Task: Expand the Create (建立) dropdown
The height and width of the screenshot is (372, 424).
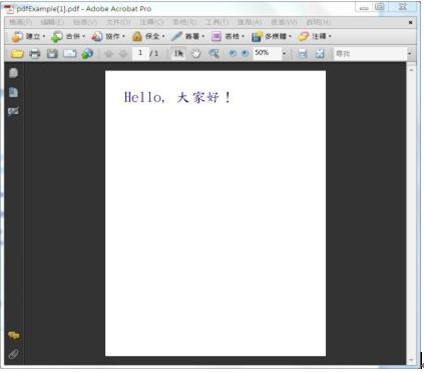Action: click(28, 36)
